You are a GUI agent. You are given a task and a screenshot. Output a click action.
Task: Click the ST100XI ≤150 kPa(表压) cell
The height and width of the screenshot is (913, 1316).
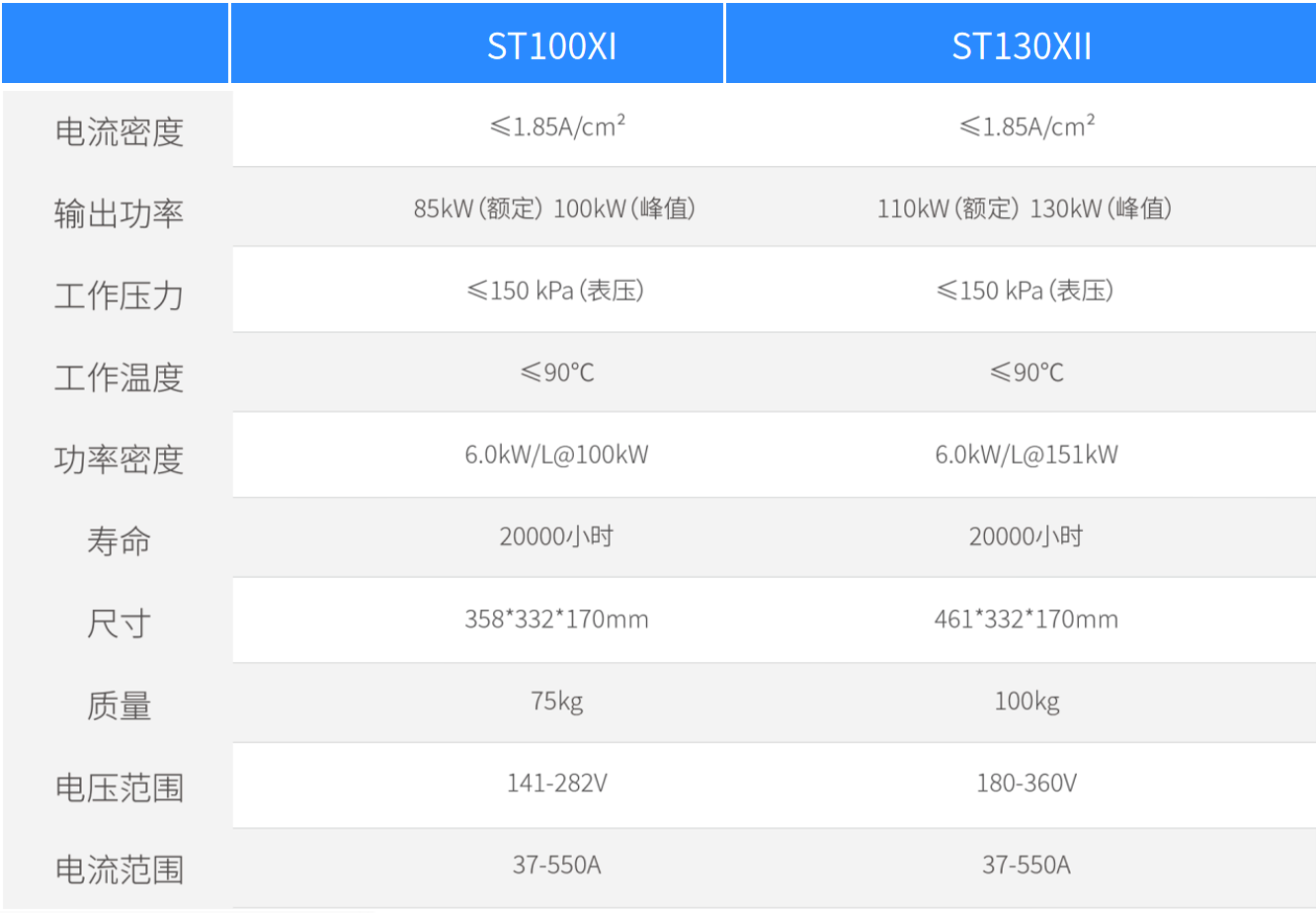click(x=555, y=290)
